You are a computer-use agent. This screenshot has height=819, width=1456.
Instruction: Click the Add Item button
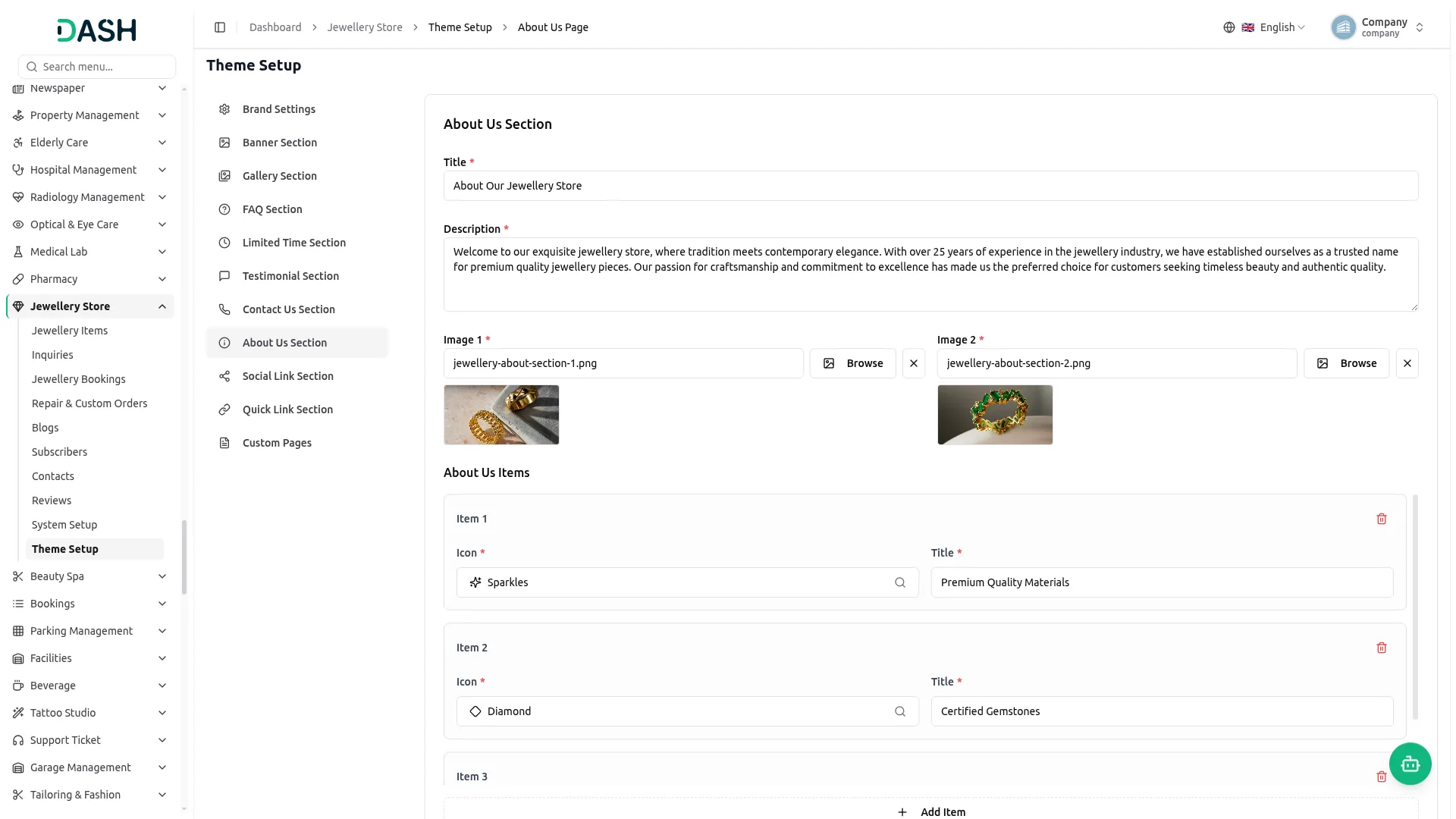[x=930, y=811]
